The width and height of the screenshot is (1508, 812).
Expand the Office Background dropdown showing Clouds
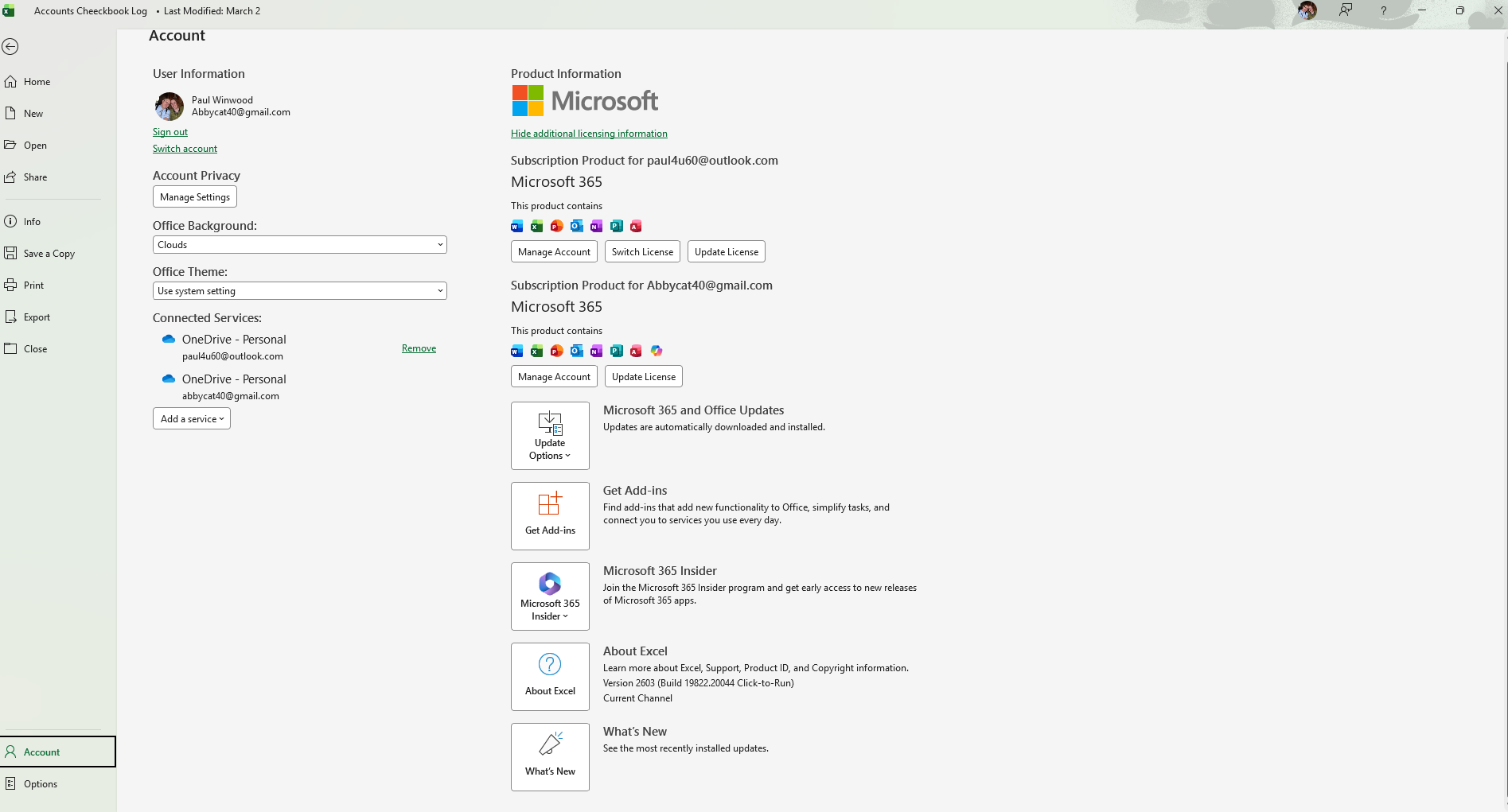point(300,245)
